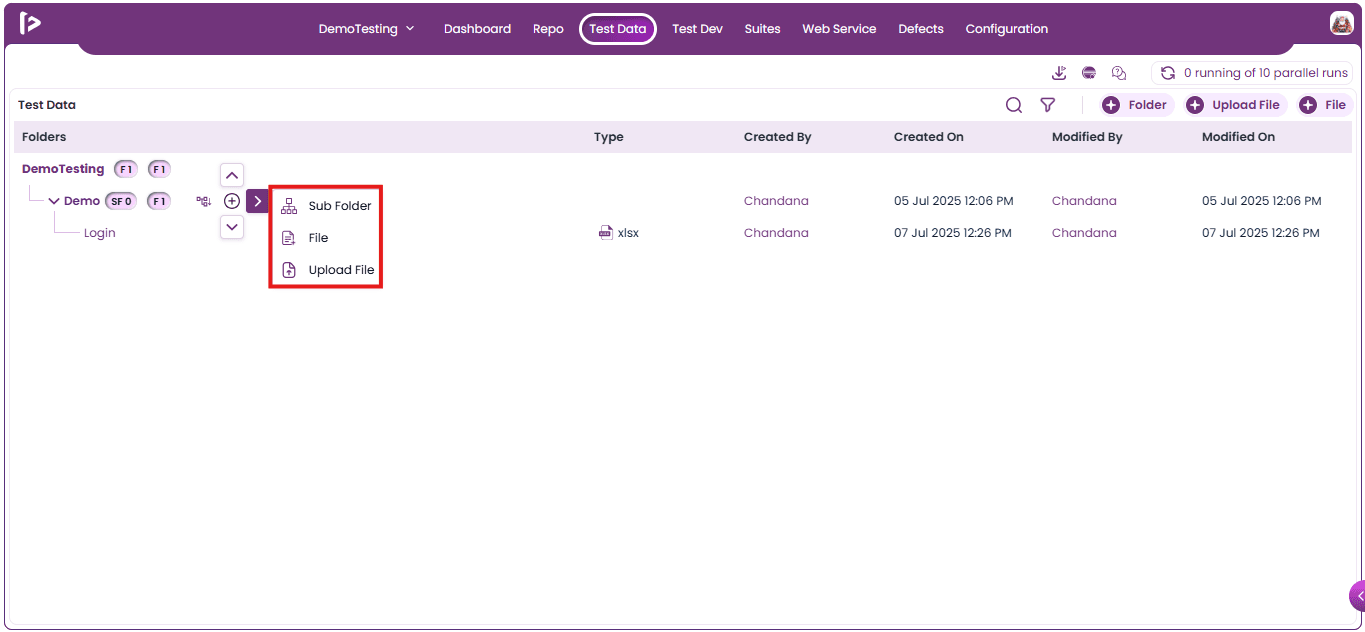Click Chandana under Modified By in Demo row
Viewport: 1365px width, 632px height.
click(x=1084, y=201)
